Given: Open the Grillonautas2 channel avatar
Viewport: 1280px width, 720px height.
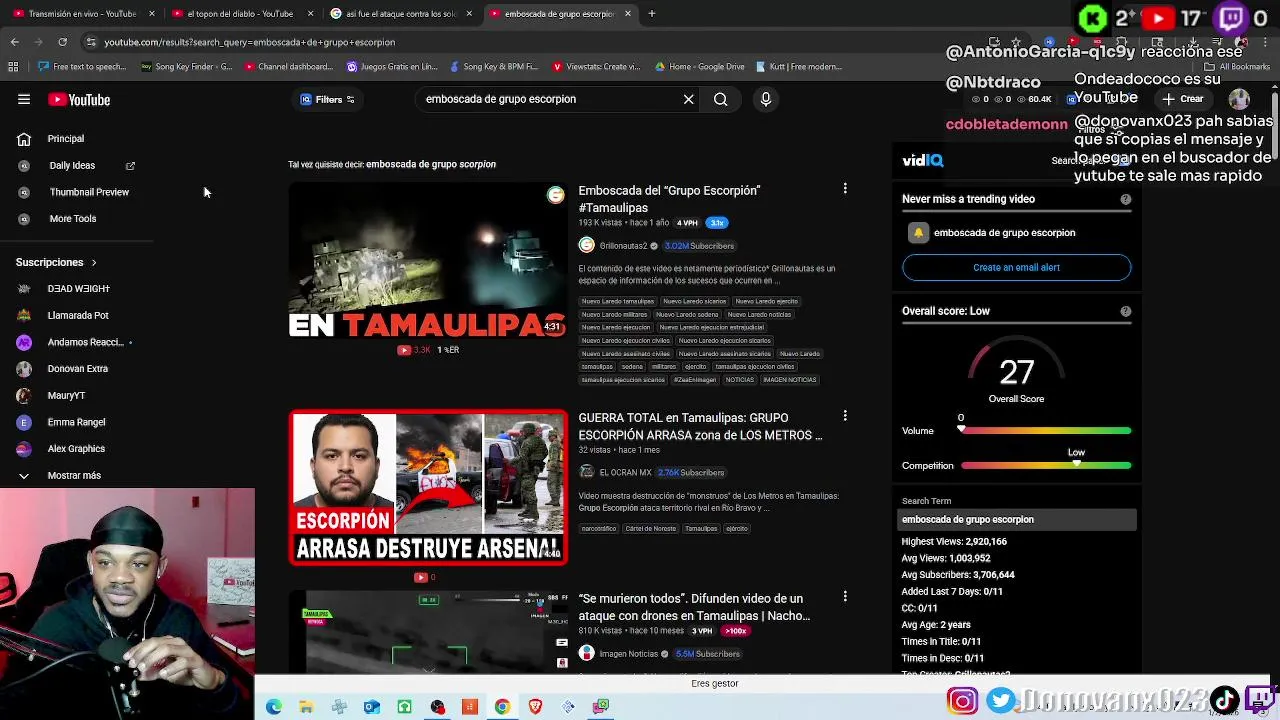Looking at the screenshot, I should pyautogui.click(x=587, y=246).
